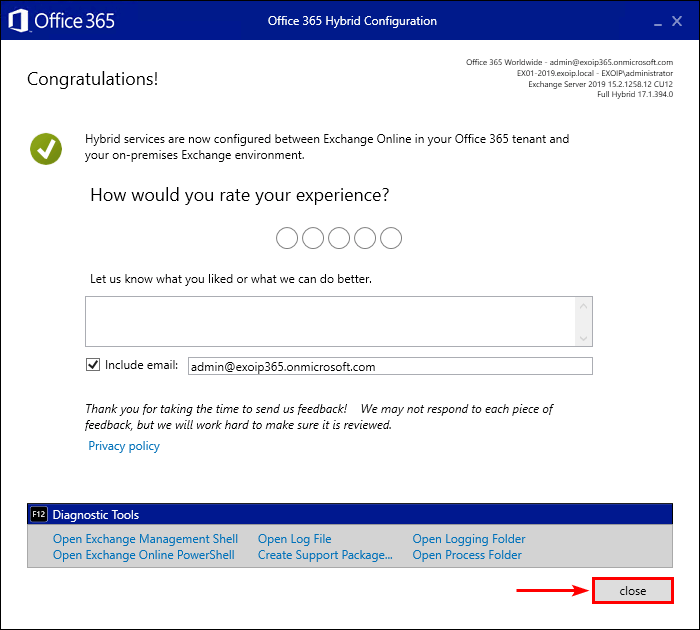Click the Diagnostic Tools header label
This screenshot has height=630, width=700.
click(96, 515)
